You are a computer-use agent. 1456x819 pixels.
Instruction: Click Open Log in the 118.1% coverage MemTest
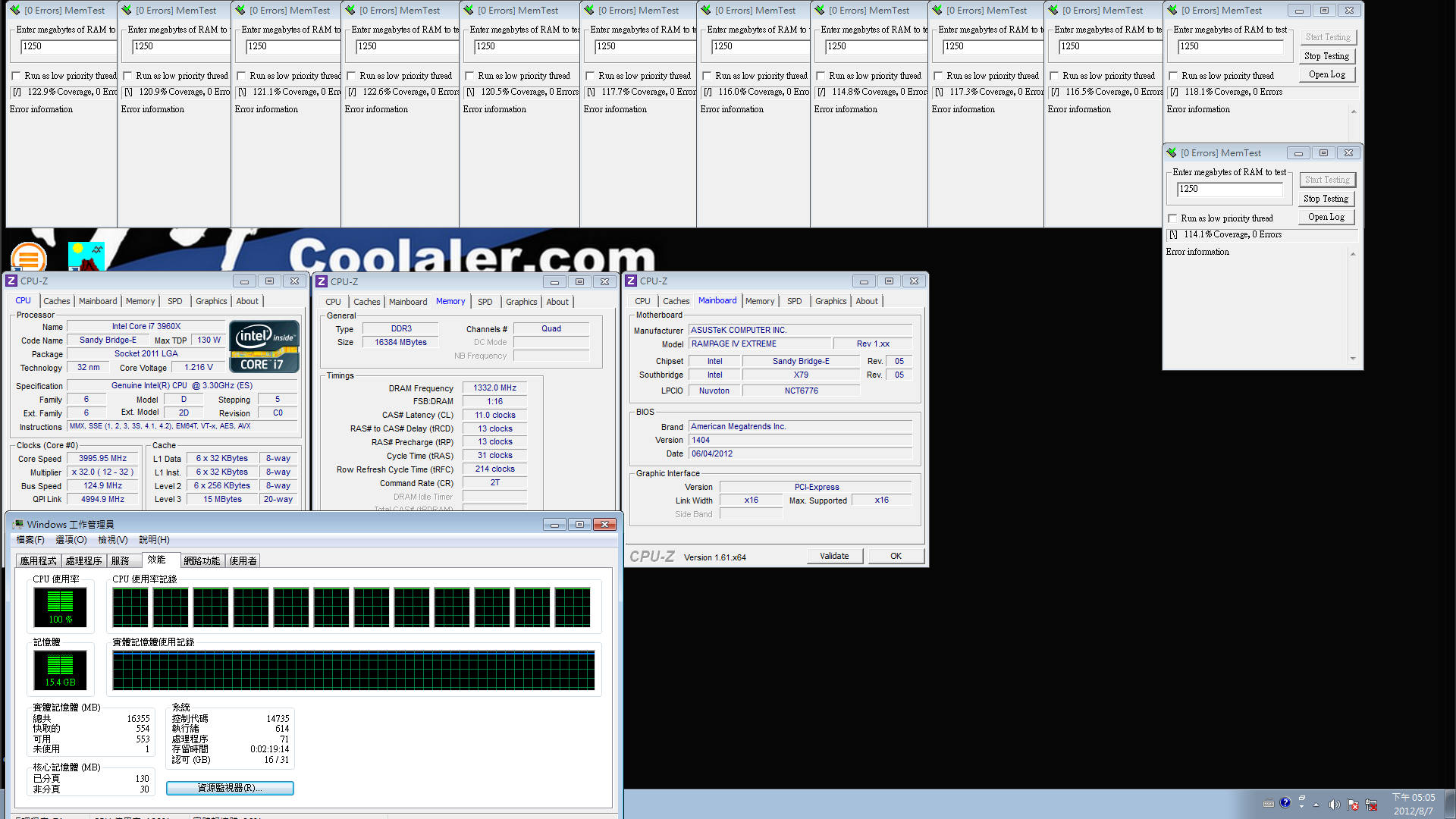(1326, 75)
